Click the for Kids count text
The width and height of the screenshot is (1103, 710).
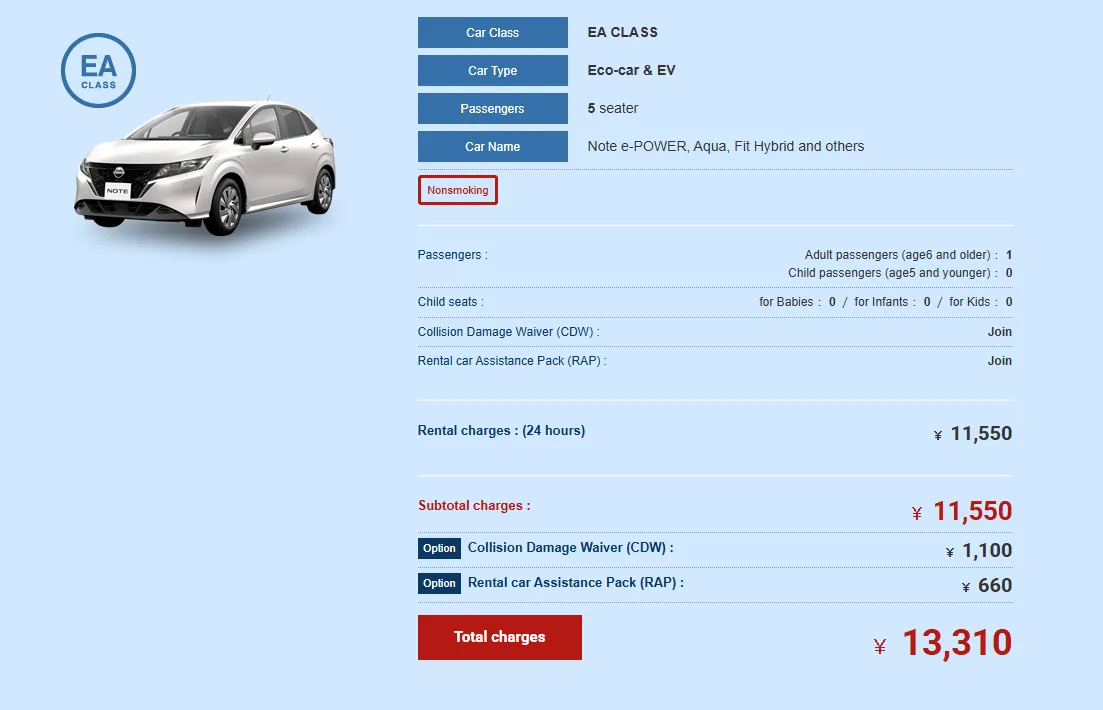(x=981, y=302)
